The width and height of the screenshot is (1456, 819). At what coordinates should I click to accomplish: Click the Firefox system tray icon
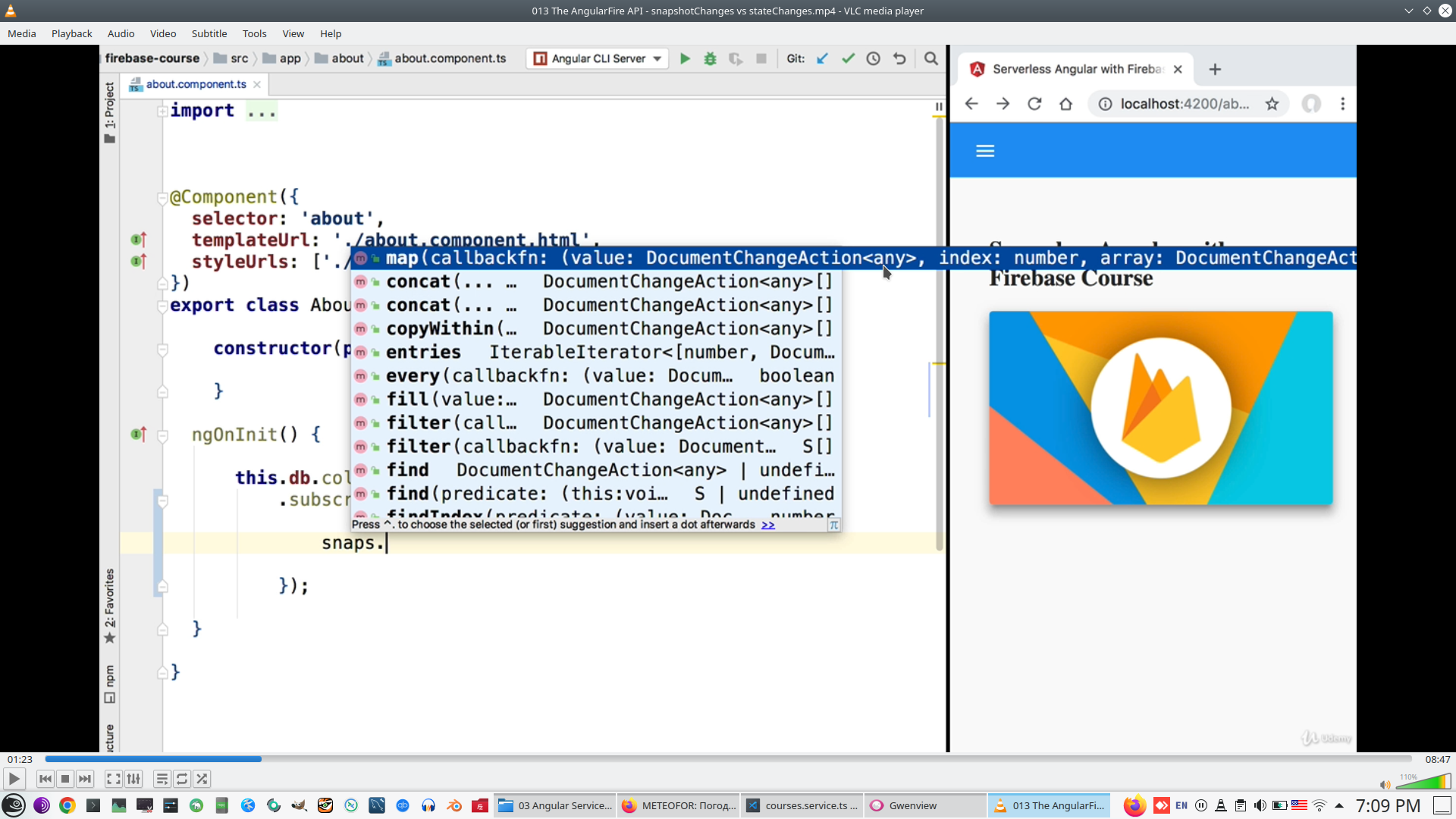click(1134, 805)
